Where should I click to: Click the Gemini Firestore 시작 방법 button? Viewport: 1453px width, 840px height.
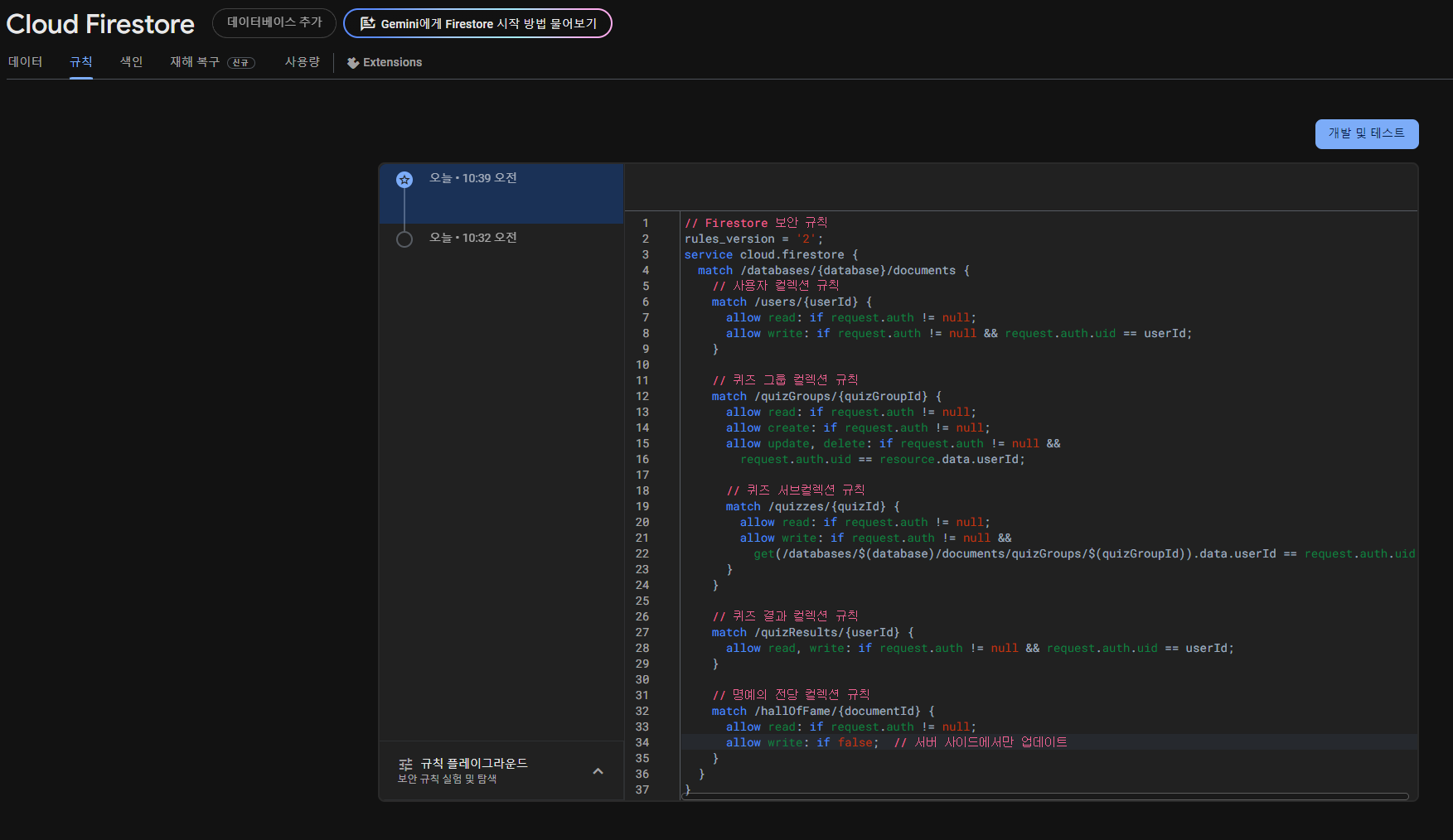[x=477, y=23]
